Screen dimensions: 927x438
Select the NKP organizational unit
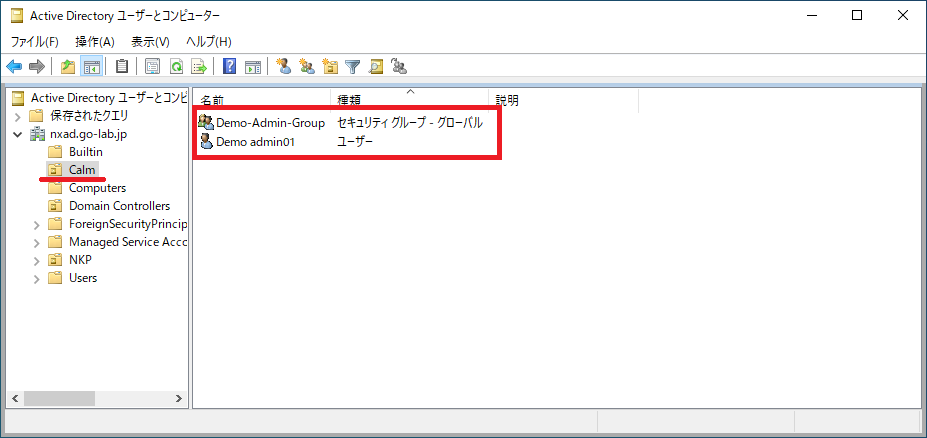(80, 260)
